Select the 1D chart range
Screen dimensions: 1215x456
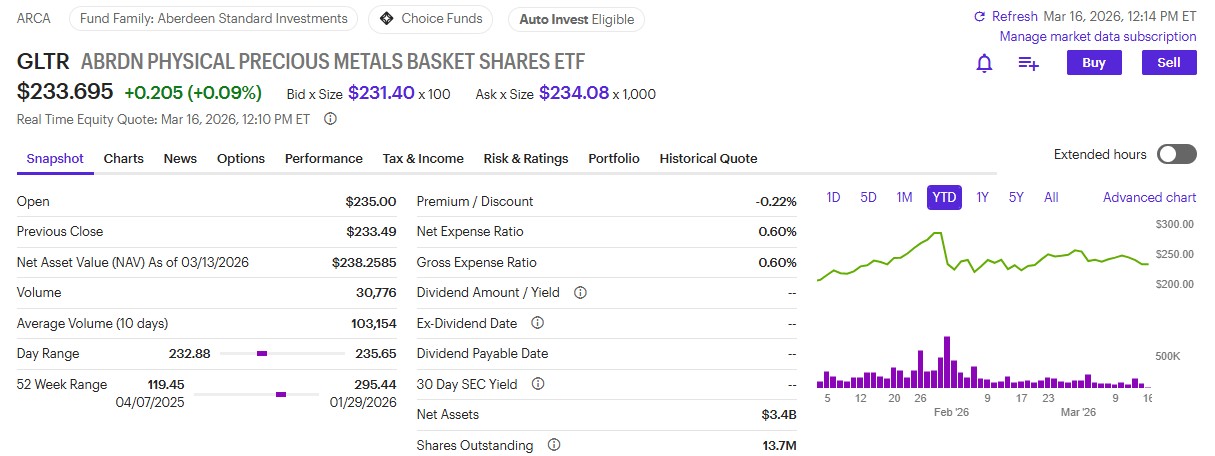point(833,197)
